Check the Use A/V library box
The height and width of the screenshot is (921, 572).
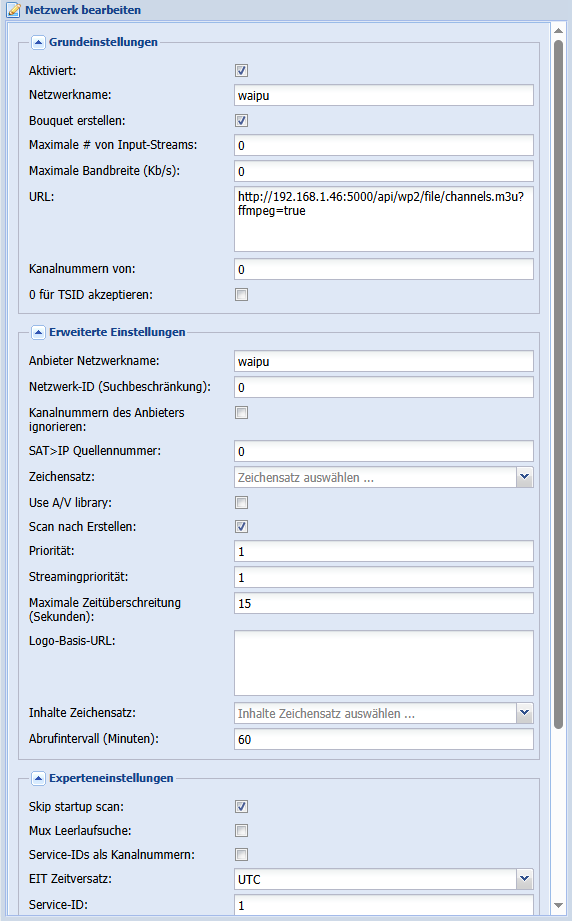click(241, 502)
